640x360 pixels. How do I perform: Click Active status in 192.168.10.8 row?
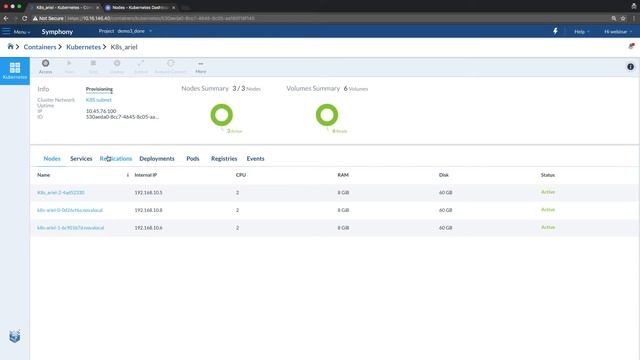[548, 209]
